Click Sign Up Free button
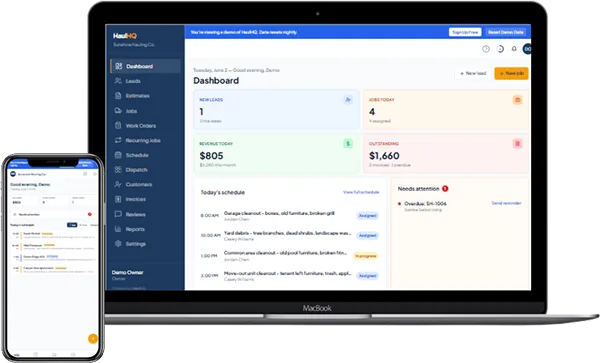Image resolution: width=600 pixels, height=363 pixels. pos(465,32)
